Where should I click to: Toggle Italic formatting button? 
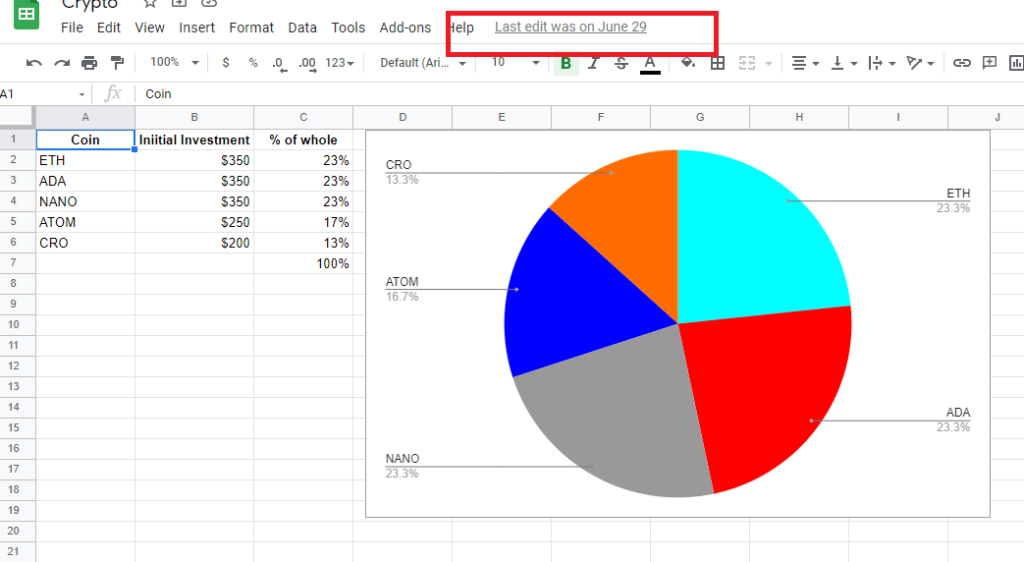coord(593,63)
